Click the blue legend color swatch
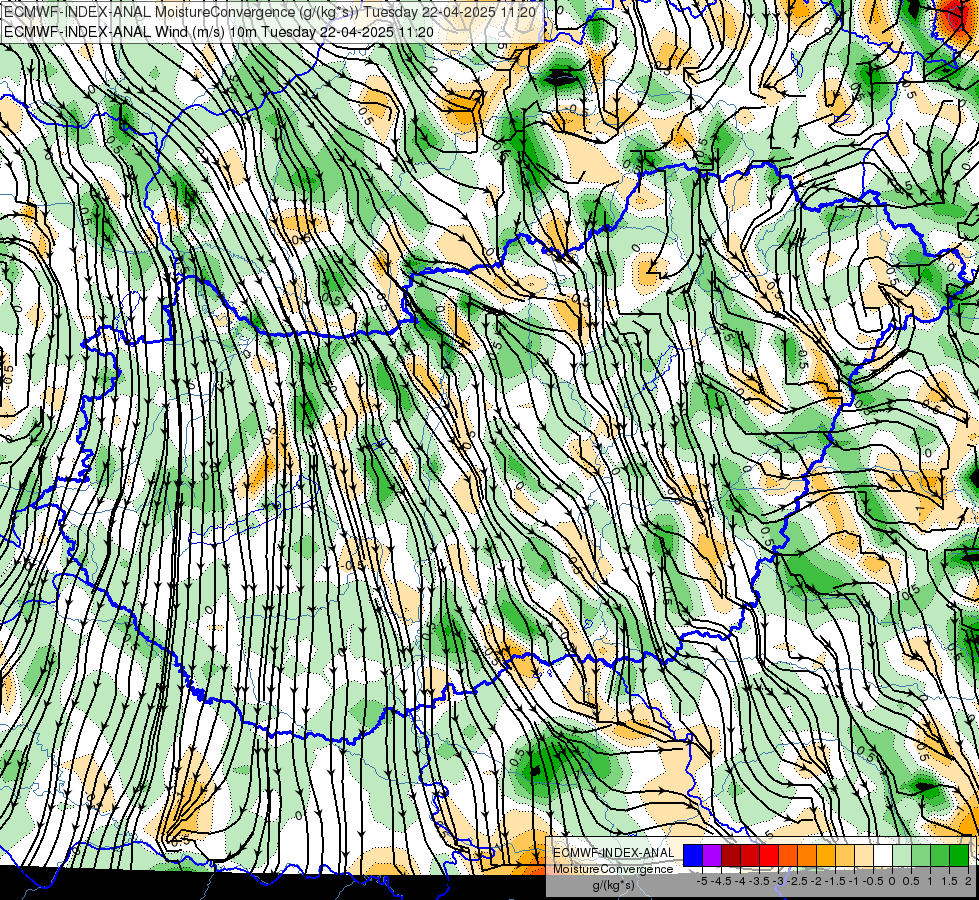The image size is (979, 900). tap(693, 856)
